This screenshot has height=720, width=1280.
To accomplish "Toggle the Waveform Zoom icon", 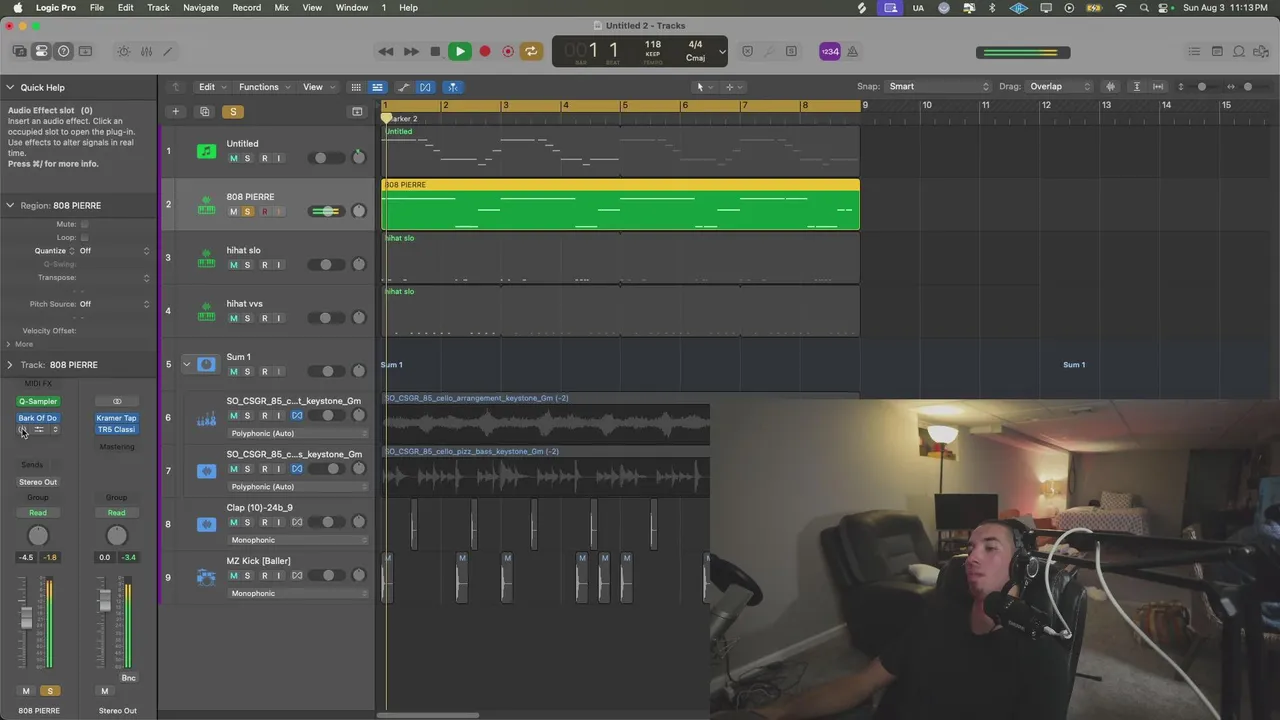I will point(1110,87).
